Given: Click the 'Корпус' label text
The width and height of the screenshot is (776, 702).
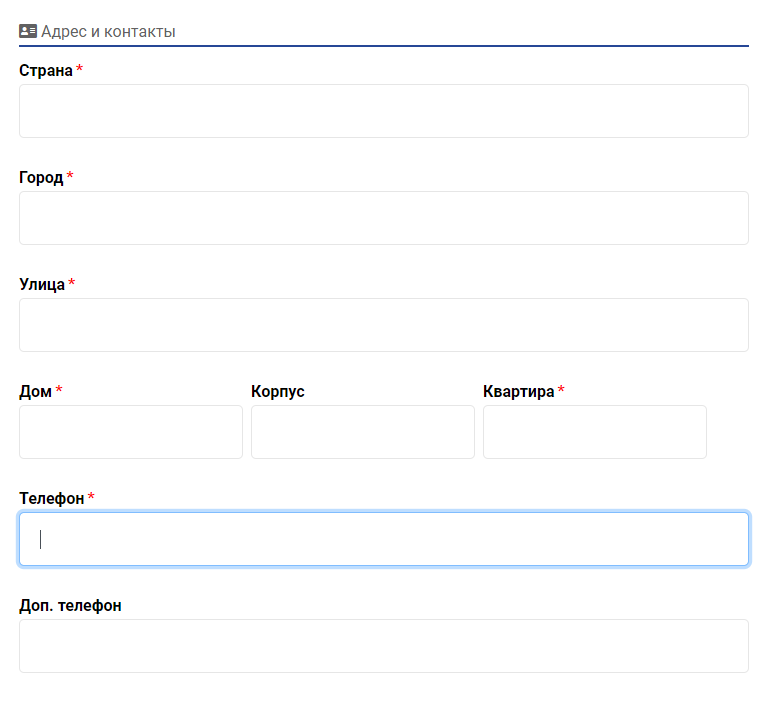Looking at the screenshot, I should click(x=278, y=392).
